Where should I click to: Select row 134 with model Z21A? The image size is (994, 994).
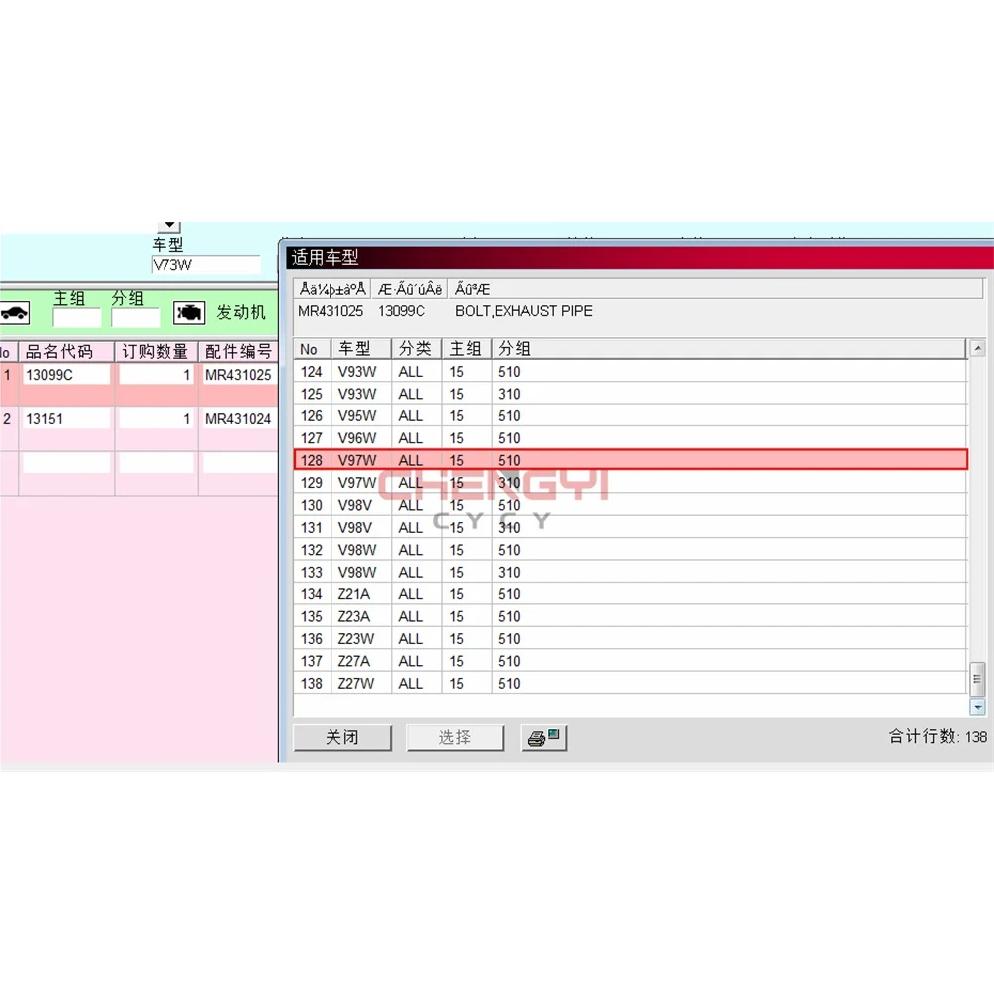[631, 594]
